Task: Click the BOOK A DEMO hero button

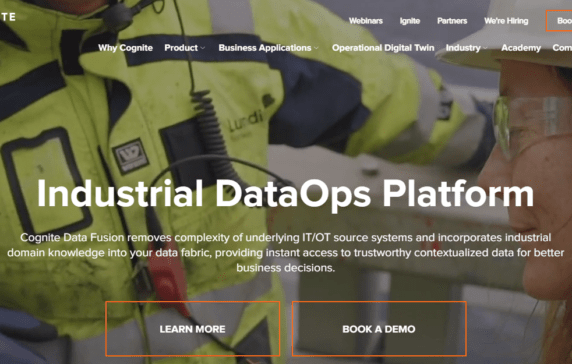Action: point(379,329)
